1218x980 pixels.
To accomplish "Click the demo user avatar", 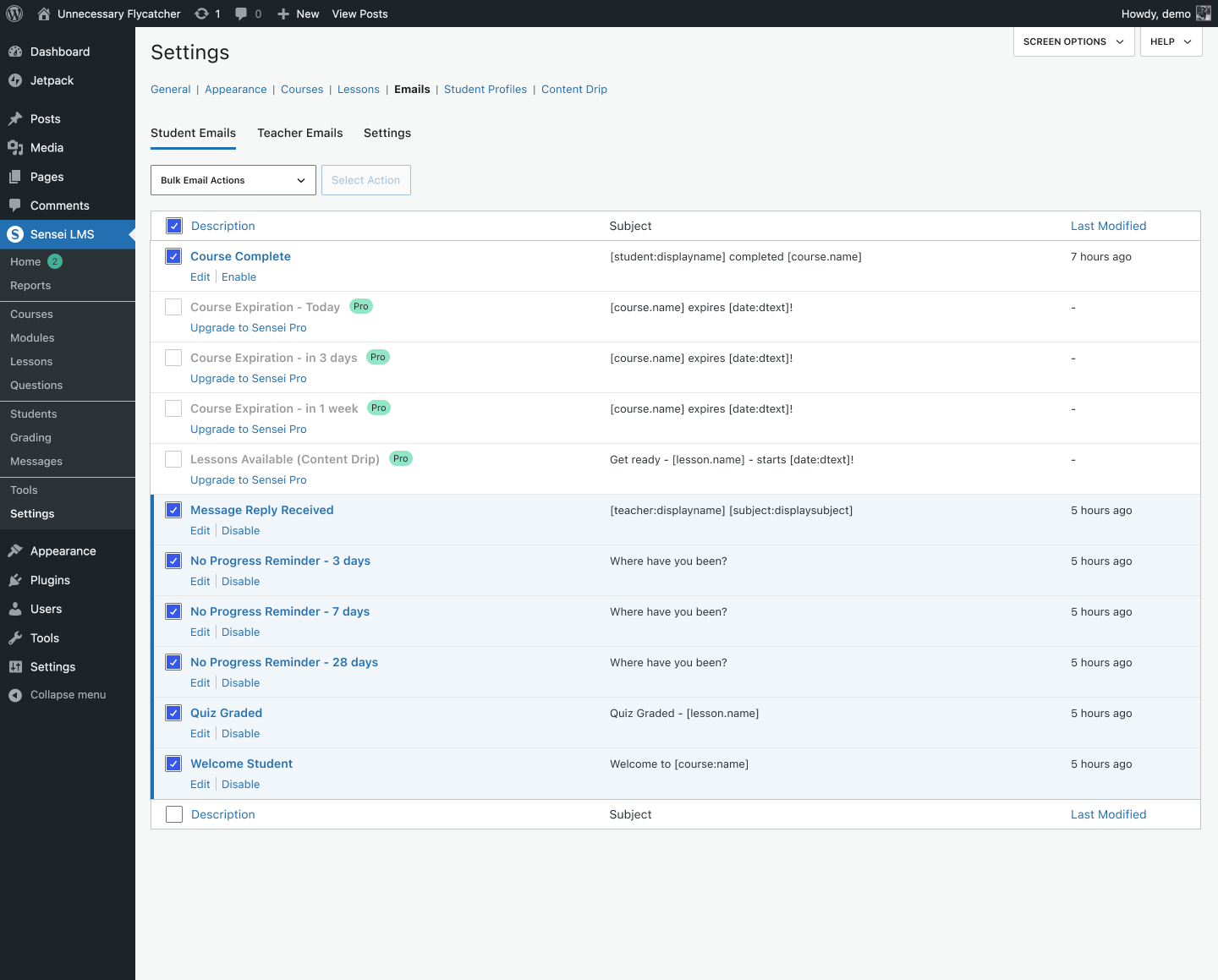I will (1202, 14).
